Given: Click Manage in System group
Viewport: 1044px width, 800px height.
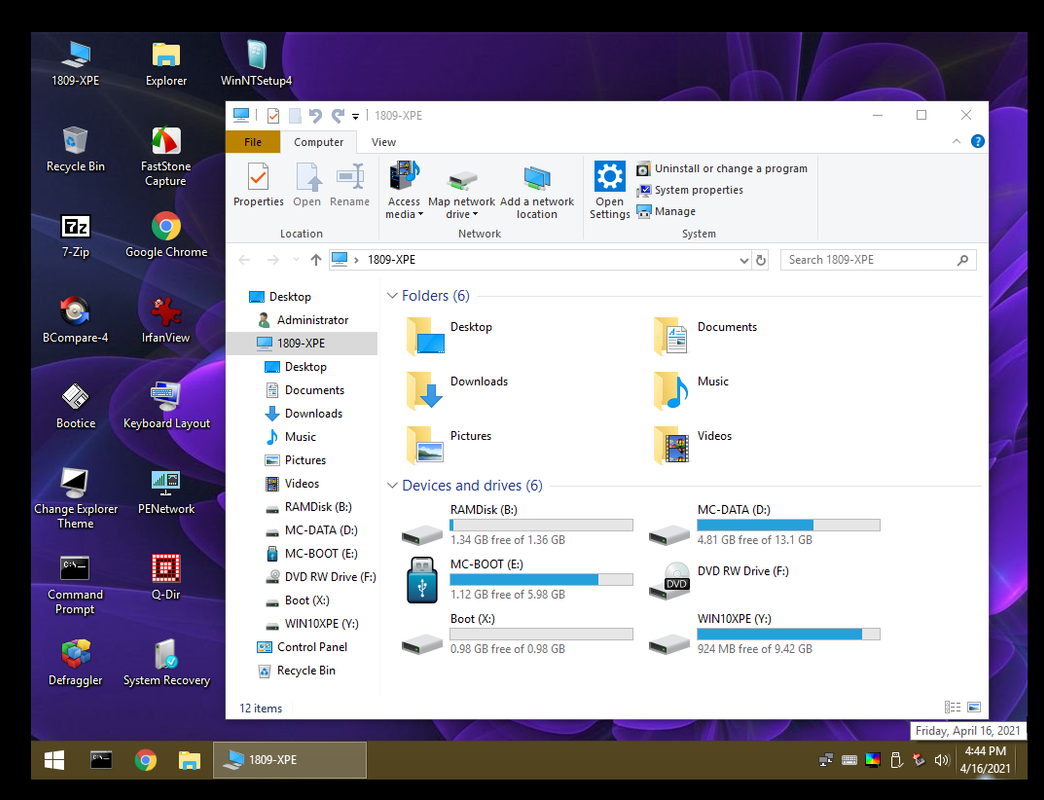Looking at the screenshot, I should pyautogui.click(x=666, y=211).
